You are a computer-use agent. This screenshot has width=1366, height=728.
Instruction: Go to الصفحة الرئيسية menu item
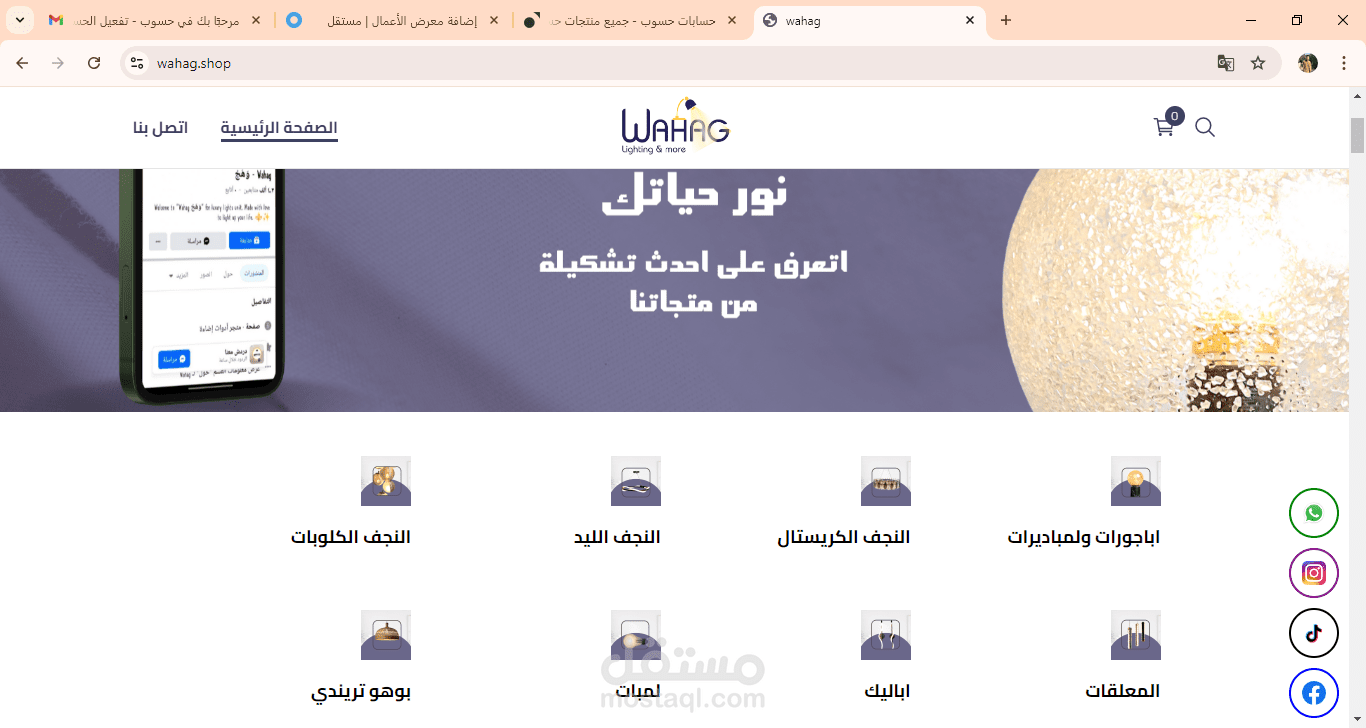(x=279, y=128)
